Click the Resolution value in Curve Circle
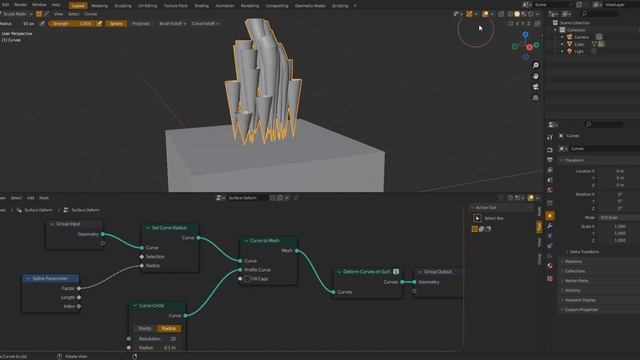The image size is (640, 360). 157,339
